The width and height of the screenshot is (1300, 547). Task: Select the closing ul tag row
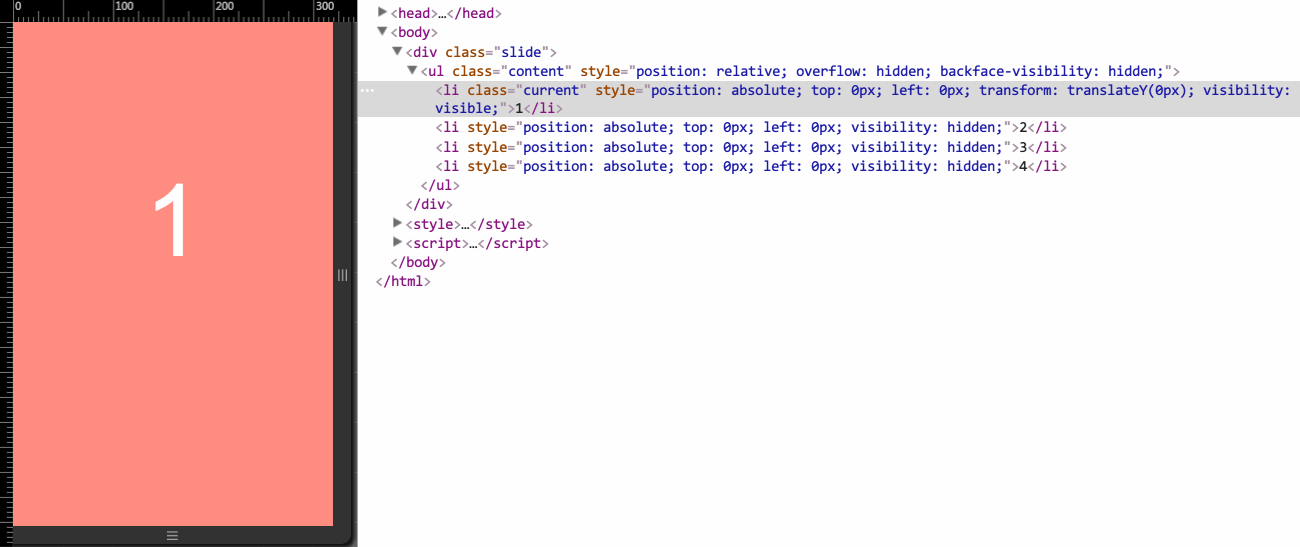click(440, 185)
